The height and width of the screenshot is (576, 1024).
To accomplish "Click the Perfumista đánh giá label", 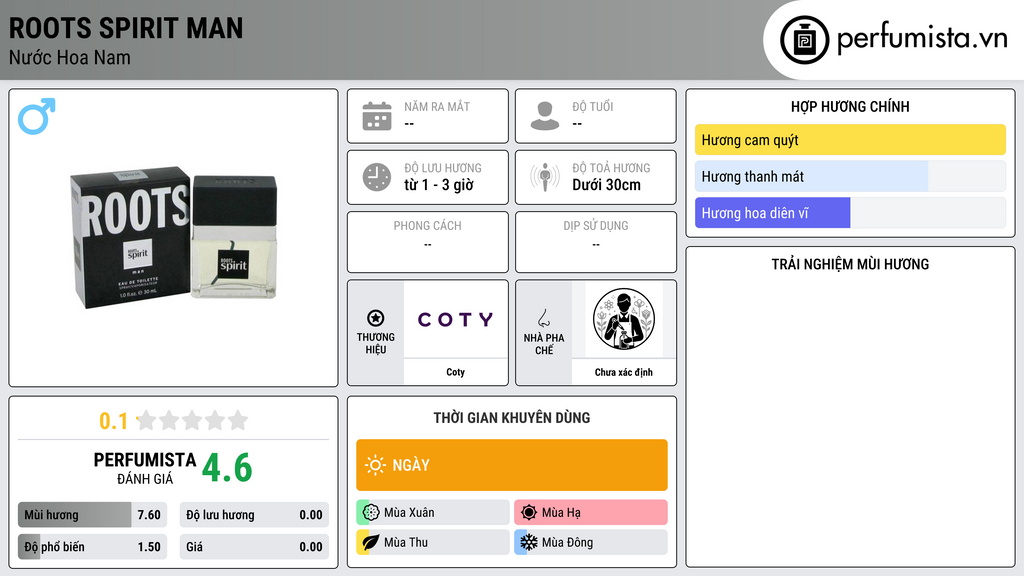I will (145, 468).
